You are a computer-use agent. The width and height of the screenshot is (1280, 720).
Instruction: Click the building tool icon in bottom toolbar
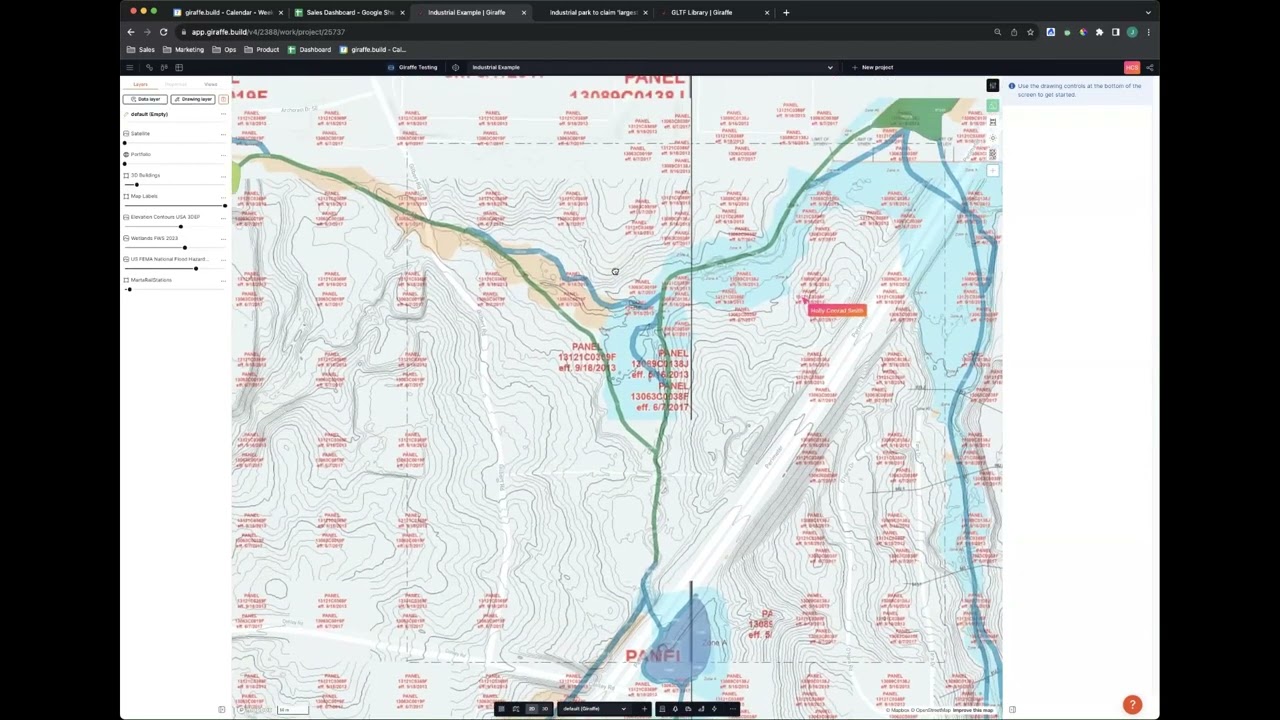click(x=662, y=709)
